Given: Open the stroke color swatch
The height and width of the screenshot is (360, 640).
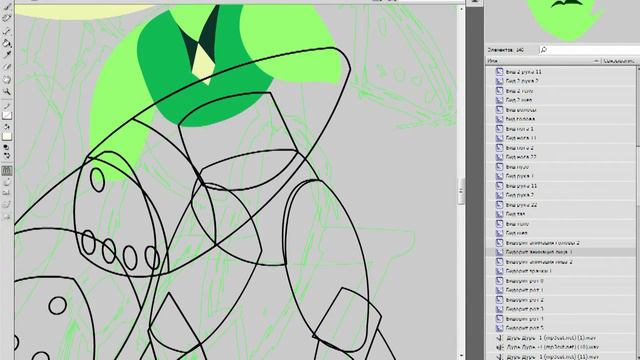Looking at the screenshot, I should 7,116.
